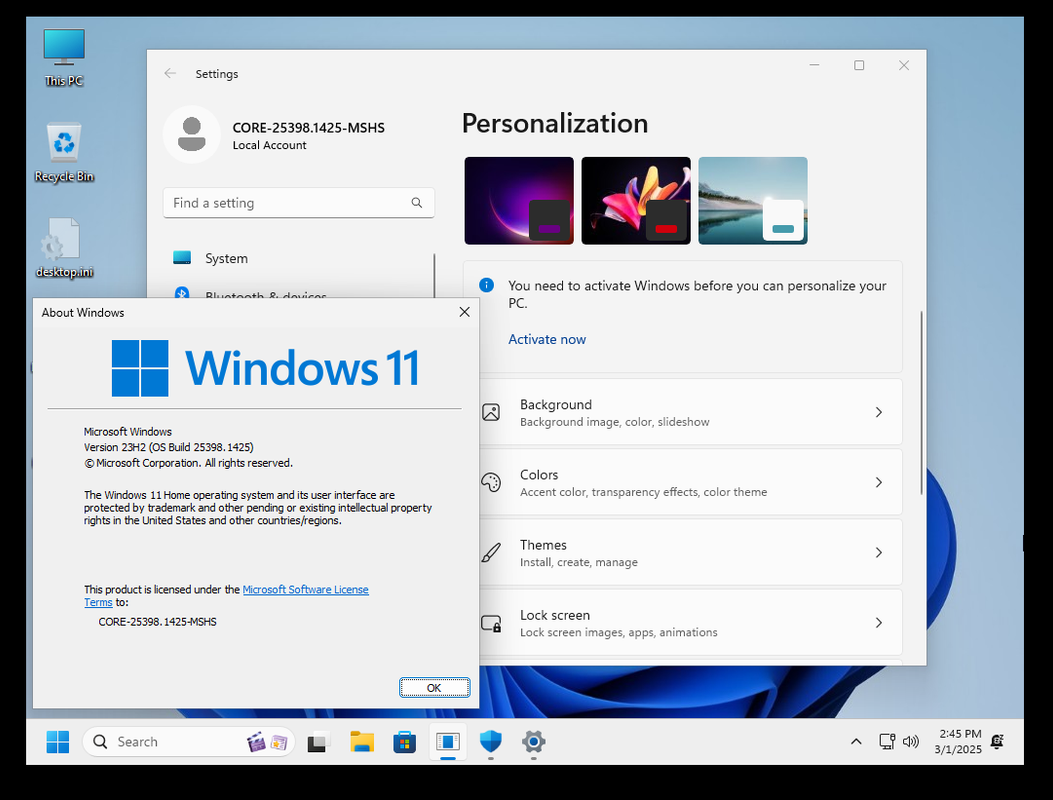Viewport: 1053px width, 800px height.
Task: Click the Settings content vertical scrollbar
Action: point(921,403)
